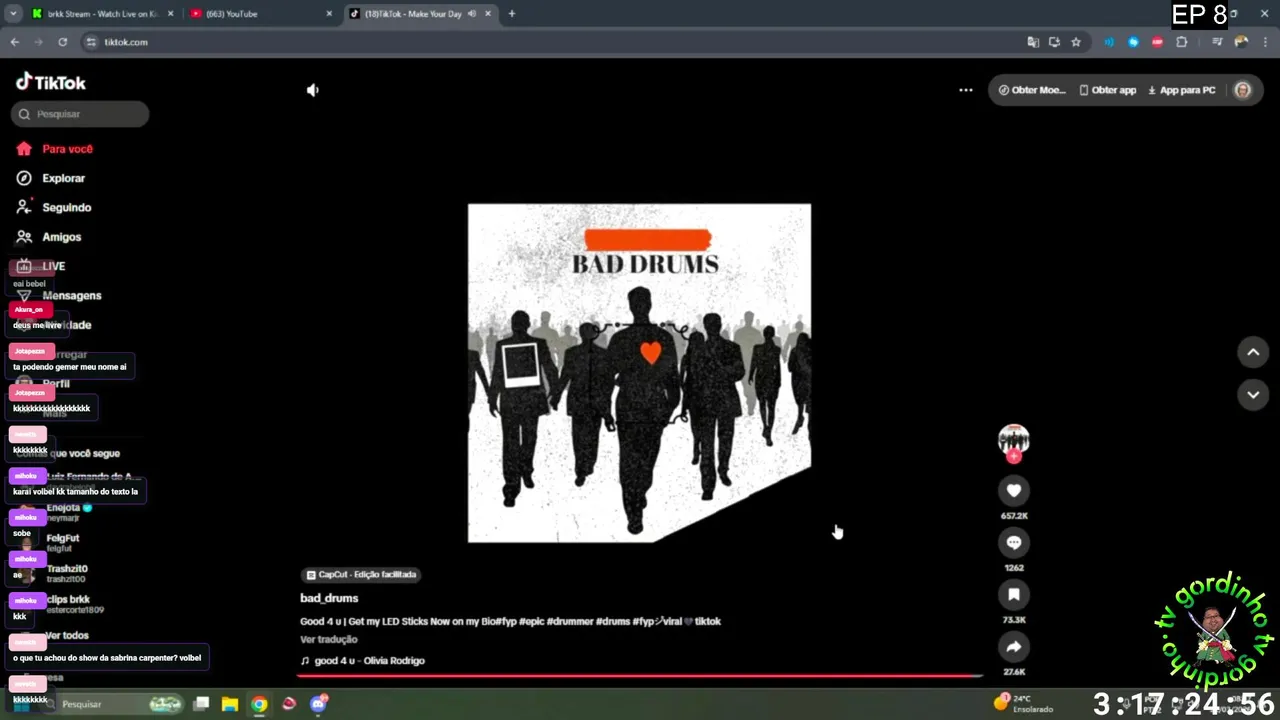Screen dimensions: 1280x720
Task: Open the good 4 u Olivia Rodrigo sound
Action: (x=363, y=661)
